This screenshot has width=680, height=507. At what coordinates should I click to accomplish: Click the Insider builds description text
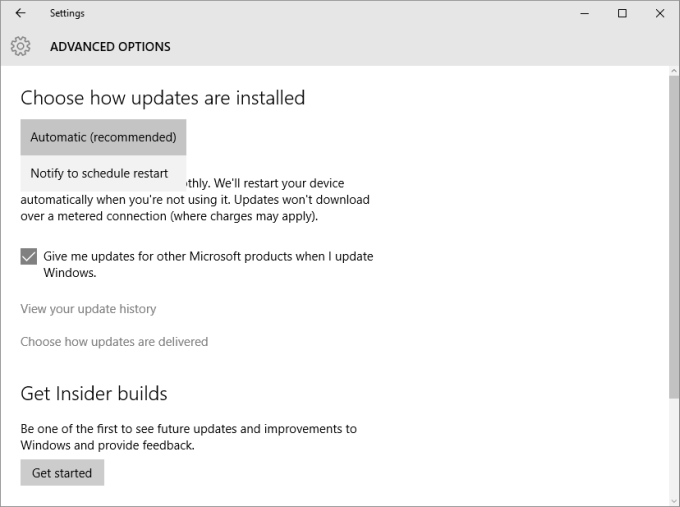tap(188, 437)
